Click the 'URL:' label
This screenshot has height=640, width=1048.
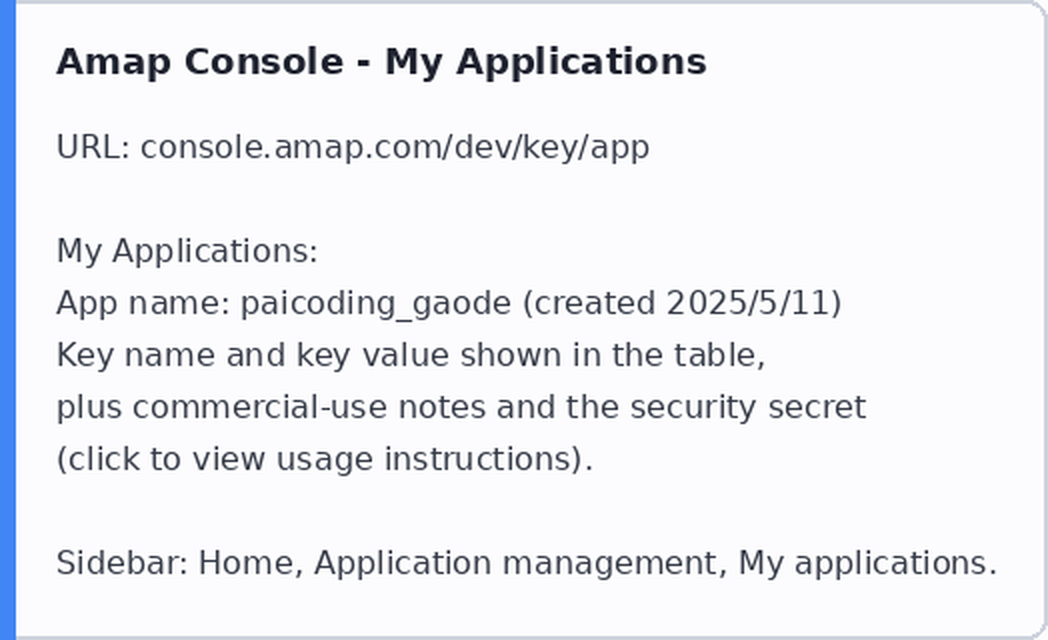pos(94,146)
